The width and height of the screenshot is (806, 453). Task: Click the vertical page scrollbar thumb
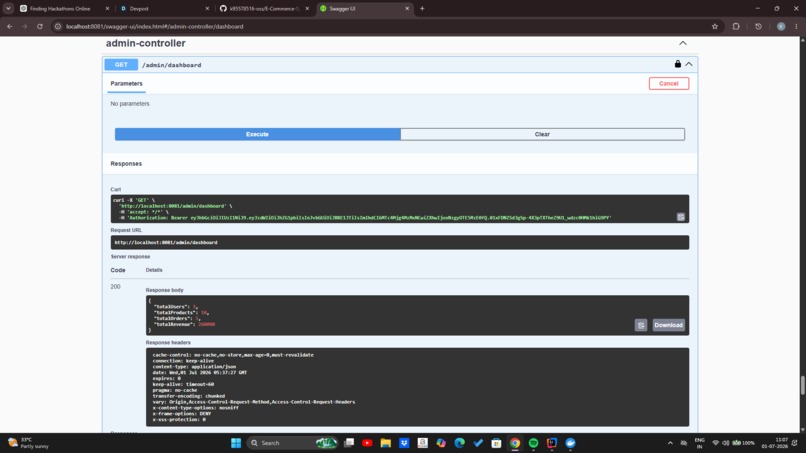pyautogui.click(x=802, y=385)
